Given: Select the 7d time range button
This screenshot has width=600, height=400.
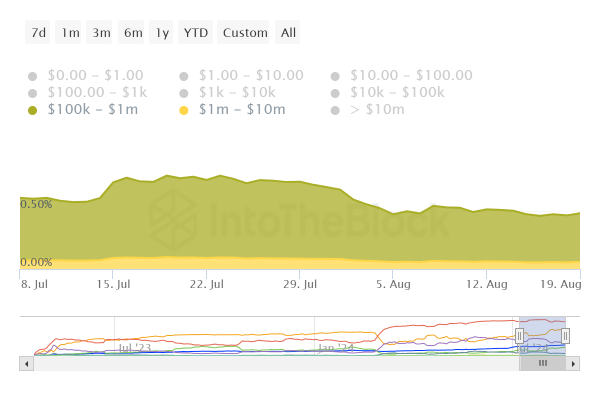Looking at the screenshot, I should point(39,33).
